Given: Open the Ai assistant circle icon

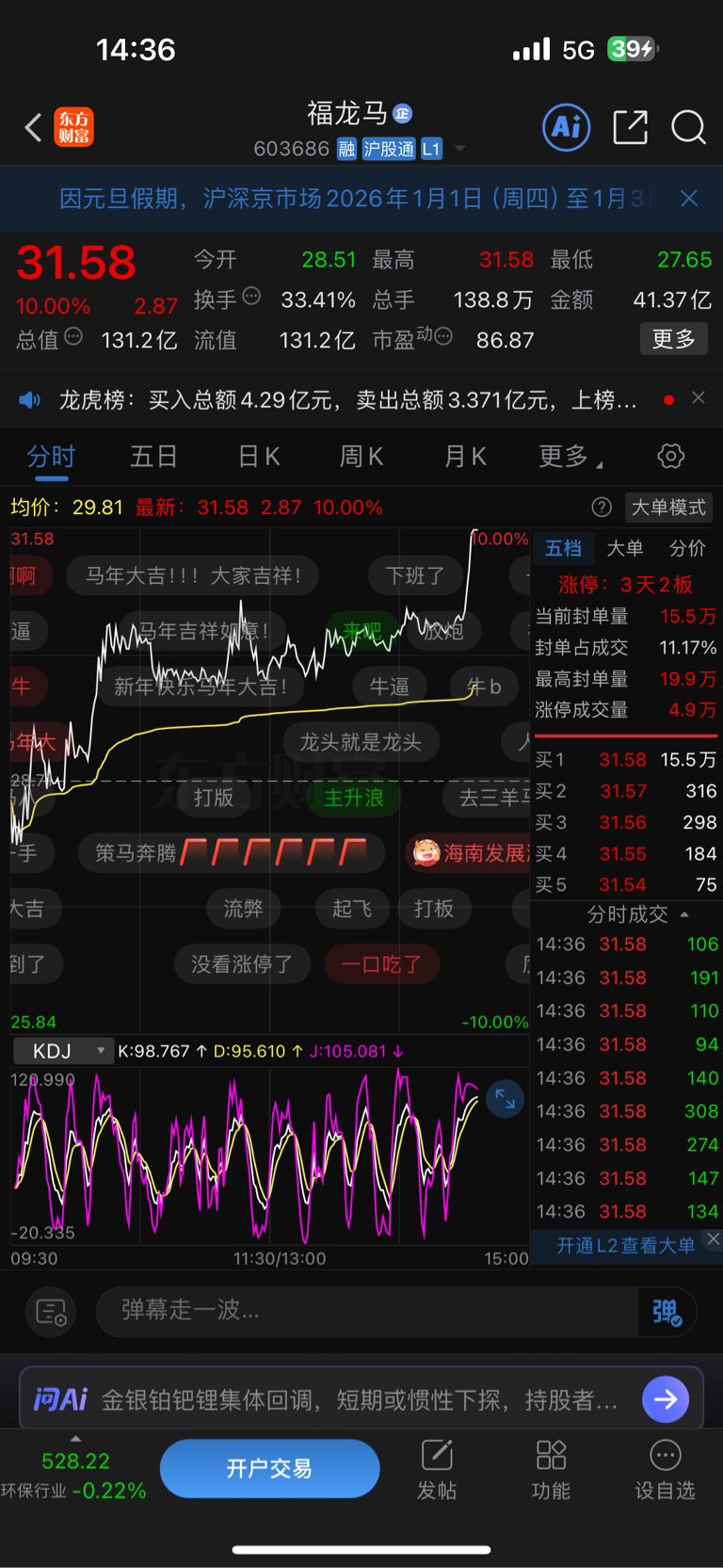Looking at the screenshot, I should click(567, 127).
